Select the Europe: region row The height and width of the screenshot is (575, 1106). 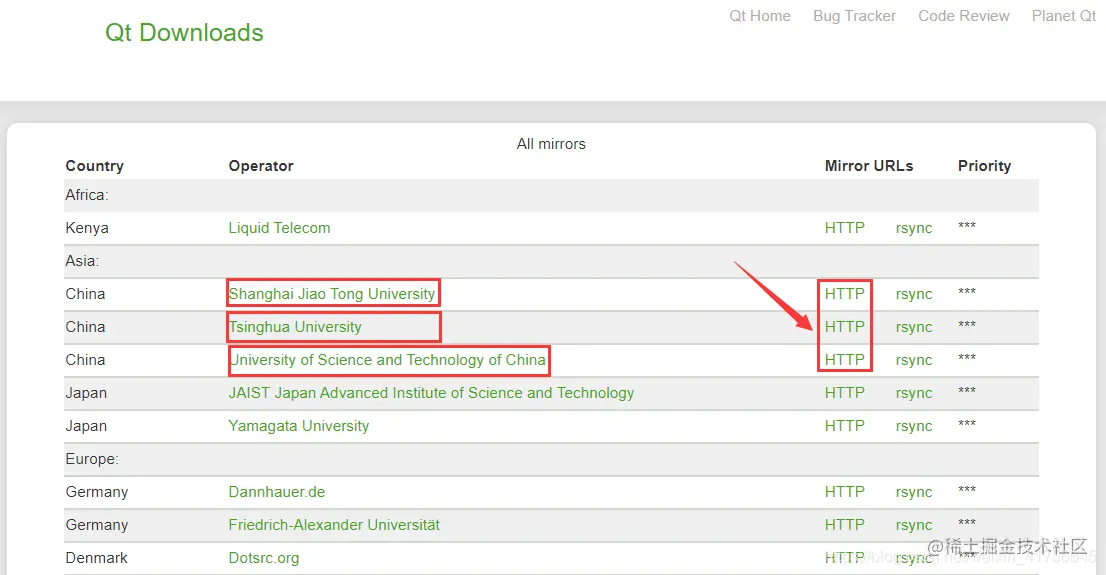pos(552,459)
